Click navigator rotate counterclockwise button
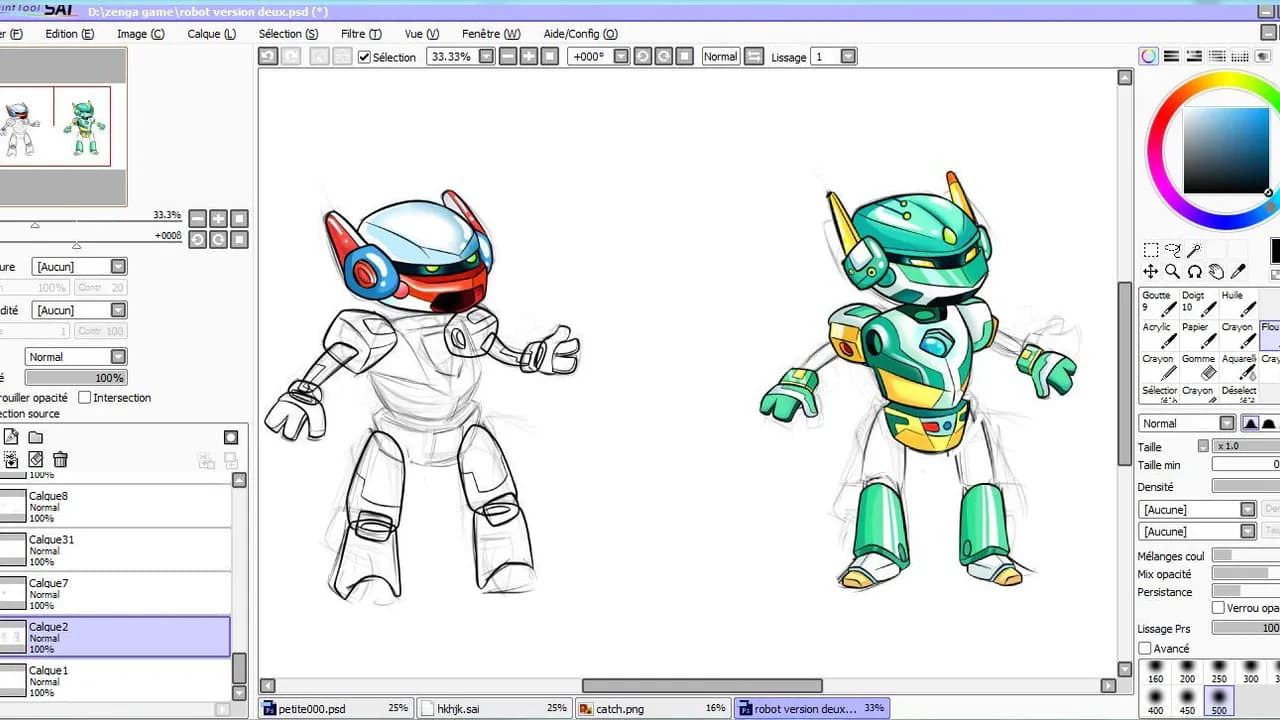The image size is (1280, 720). [x=197, y=240]
